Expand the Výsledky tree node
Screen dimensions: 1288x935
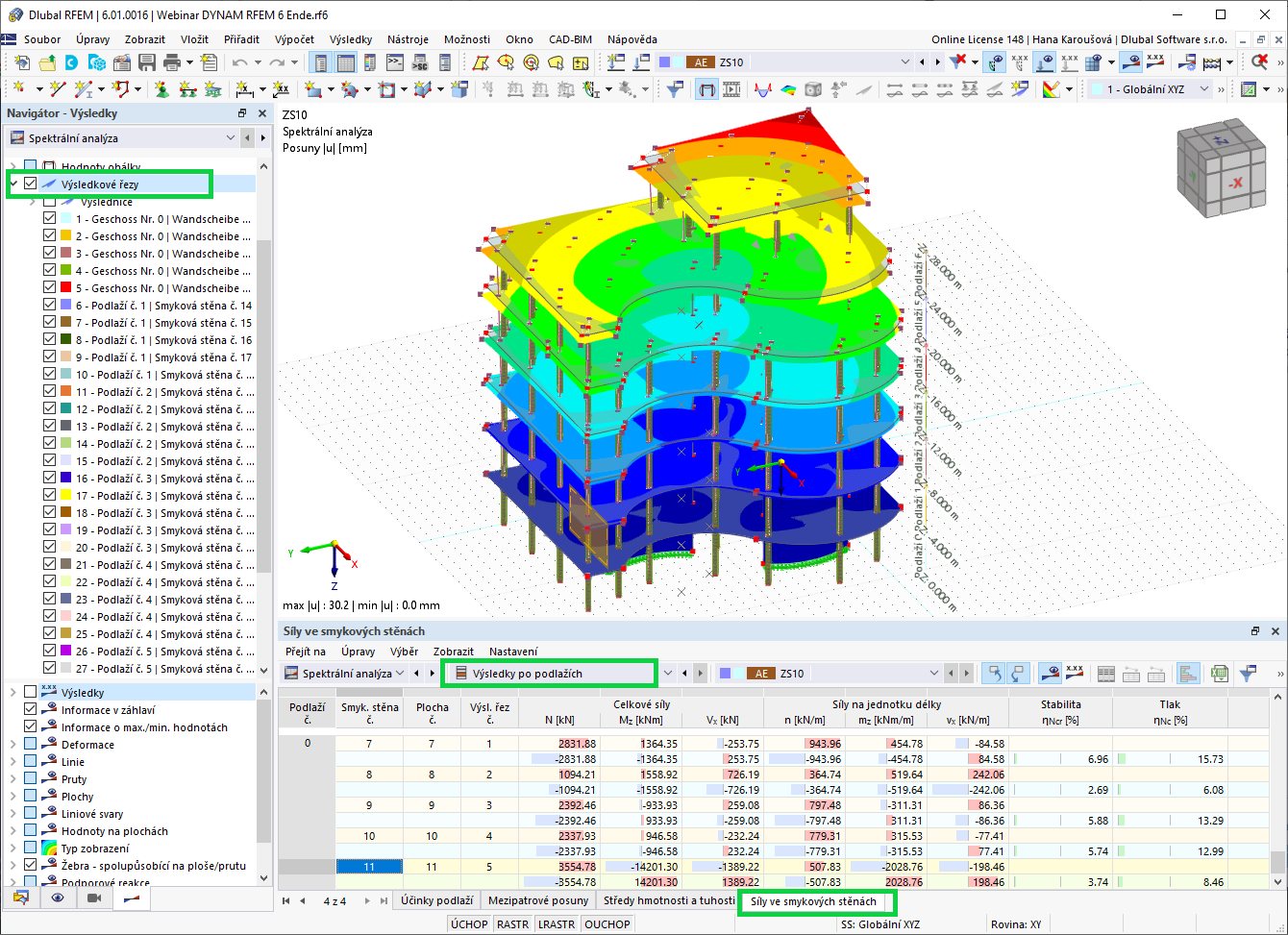pos(13,693)
